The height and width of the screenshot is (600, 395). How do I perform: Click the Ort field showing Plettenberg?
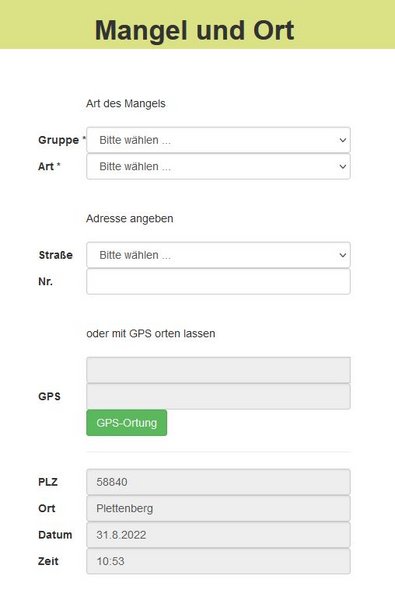pyautogui.click(x=218, y=508)
